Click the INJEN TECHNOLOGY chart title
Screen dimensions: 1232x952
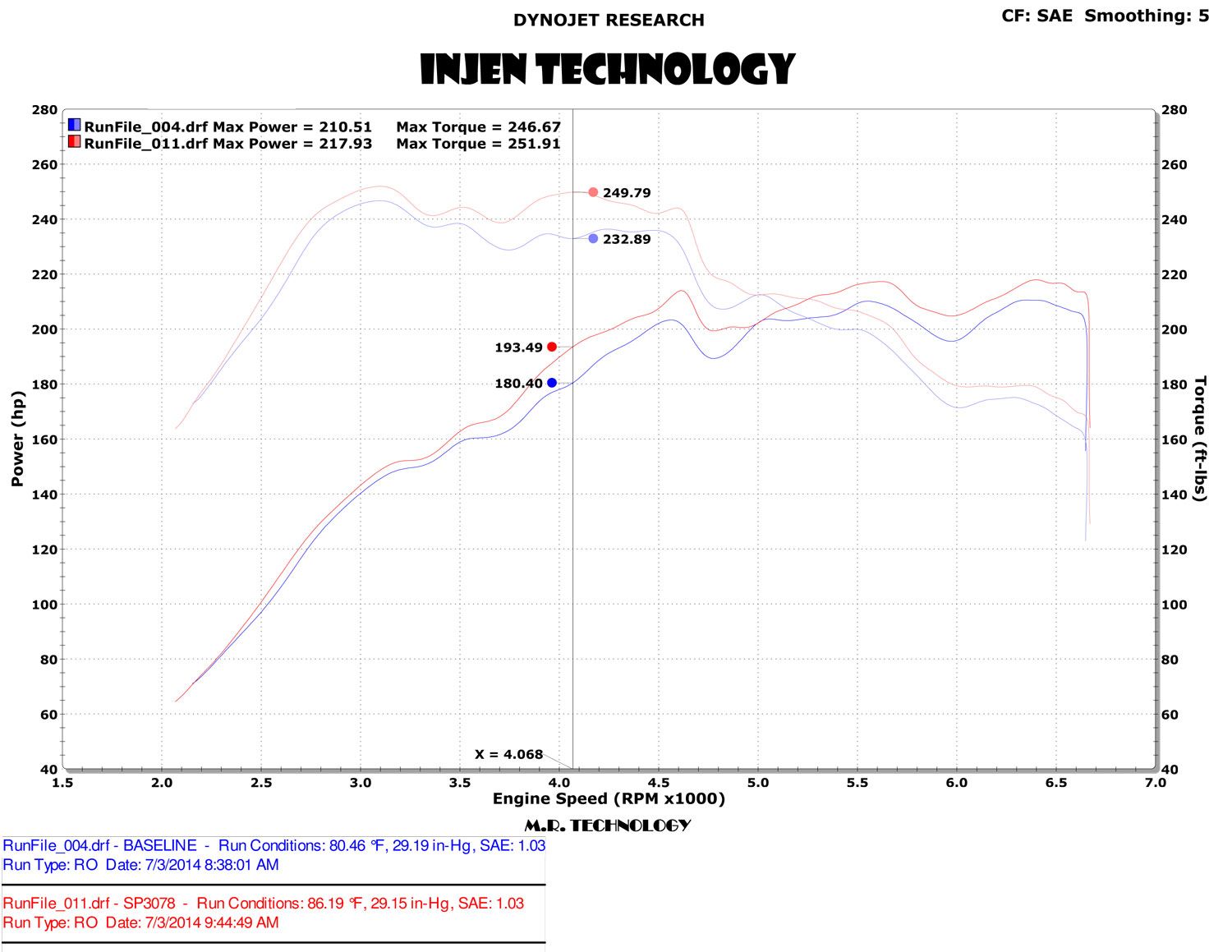pos(608,70)
